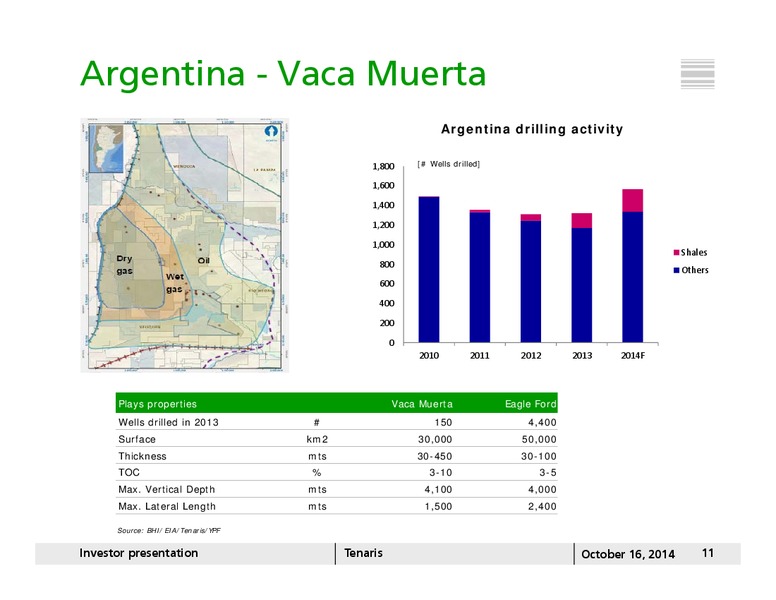Click the '4,100' vertical depth cell

[x=438, y=490]
